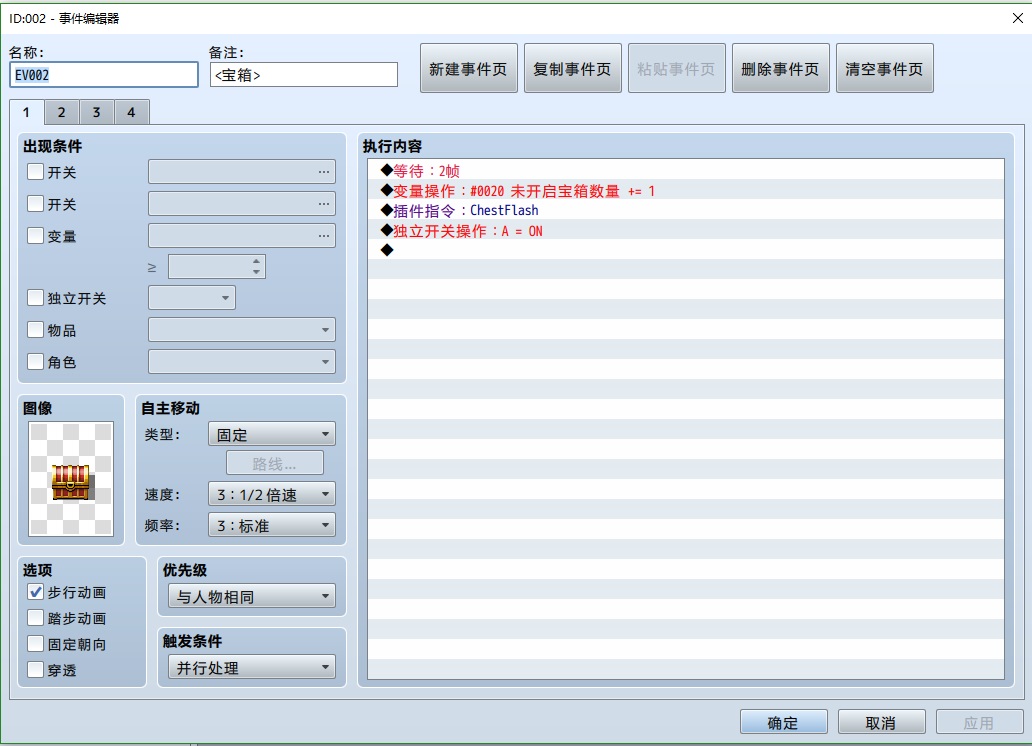Enable the second 开关 condition checkbox
1032x746 pixels.
[x=36, y=203]
